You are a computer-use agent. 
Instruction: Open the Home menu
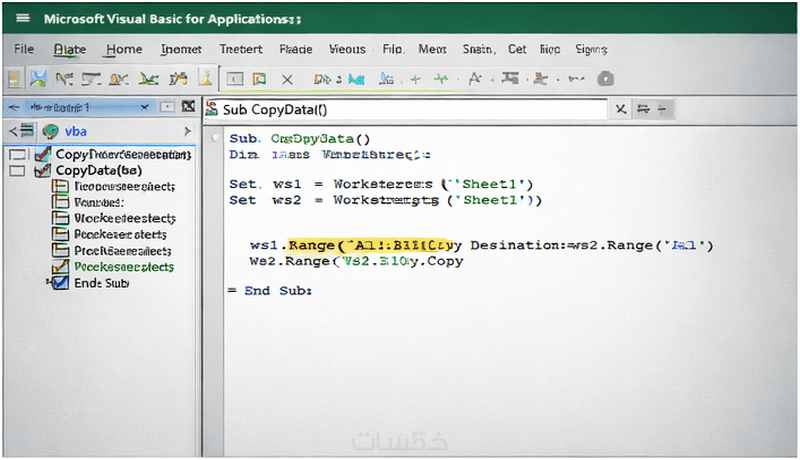click(x=124, y=49)
